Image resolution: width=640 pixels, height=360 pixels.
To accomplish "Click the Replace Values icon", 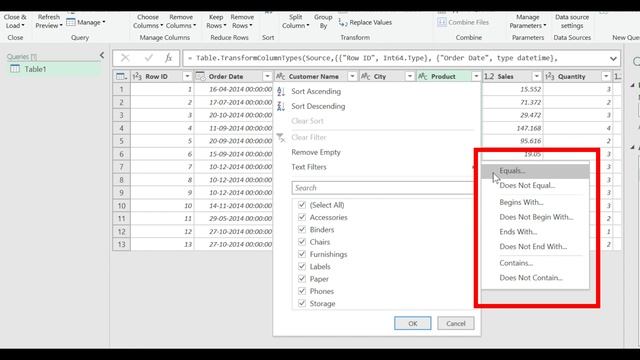I will (343, 23).
